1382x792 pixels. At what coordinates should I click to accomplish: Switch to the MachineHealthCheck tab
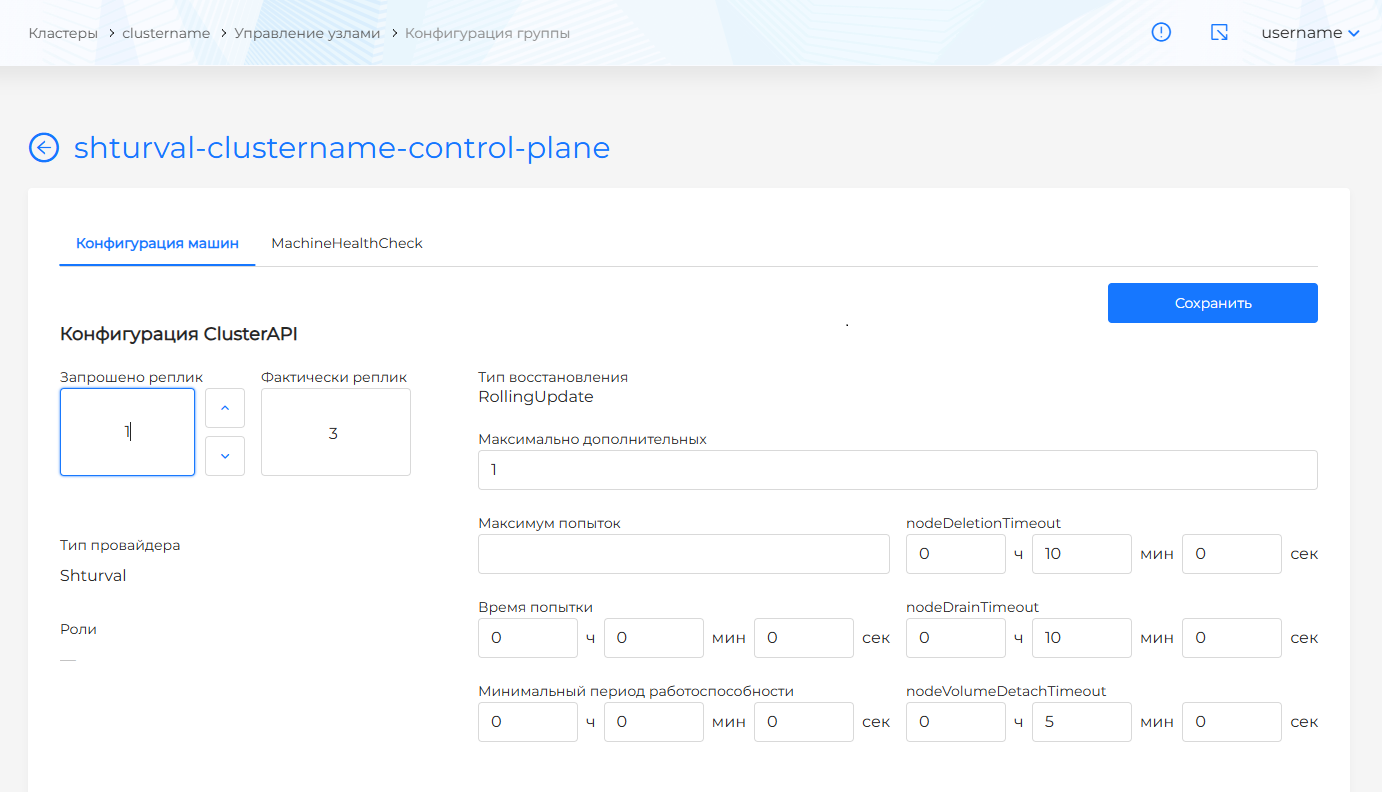pyautogui.click(x=347, y=243)
